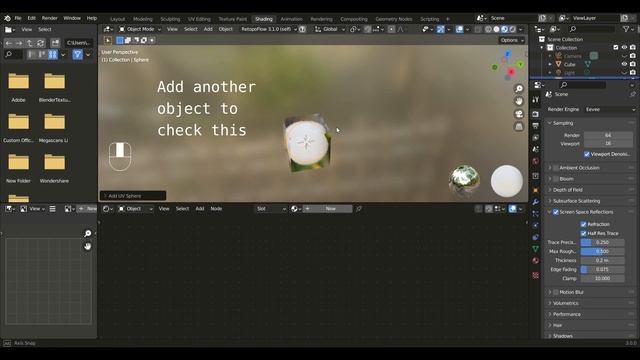Go forward in file browser history

click(19, 43)
